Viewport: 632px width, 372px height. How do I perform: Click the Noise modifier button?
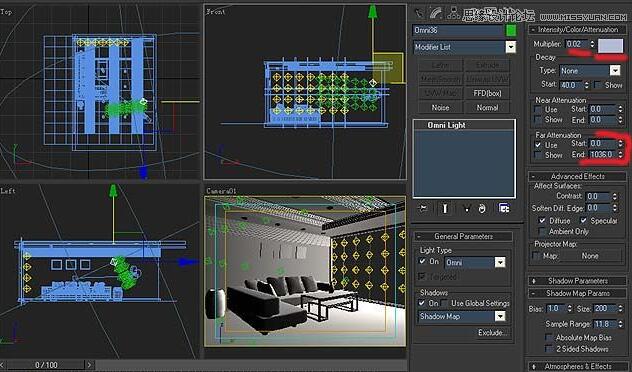(x=440, y=108)
